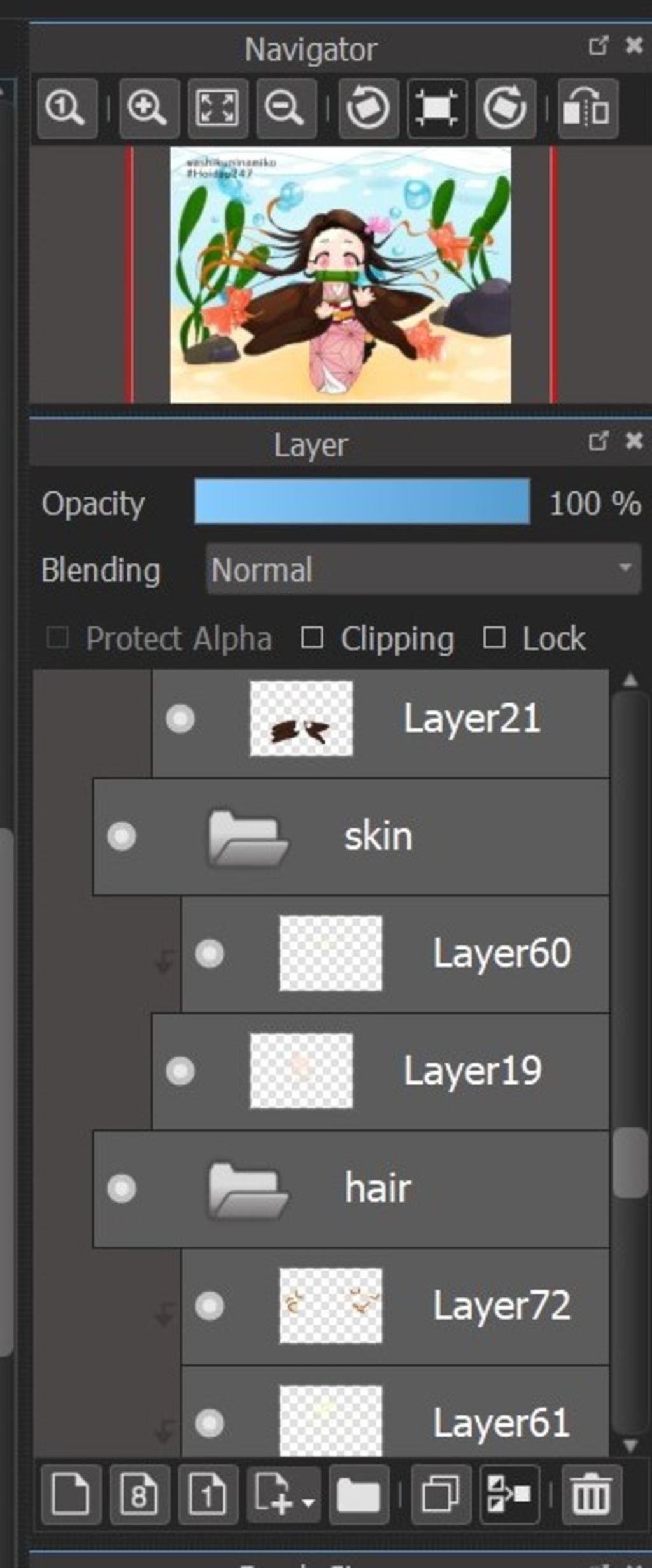Screen dimensions: 652x1568
Task: Hide the Layer21 visibility dot
Action: tap(180, 719)
